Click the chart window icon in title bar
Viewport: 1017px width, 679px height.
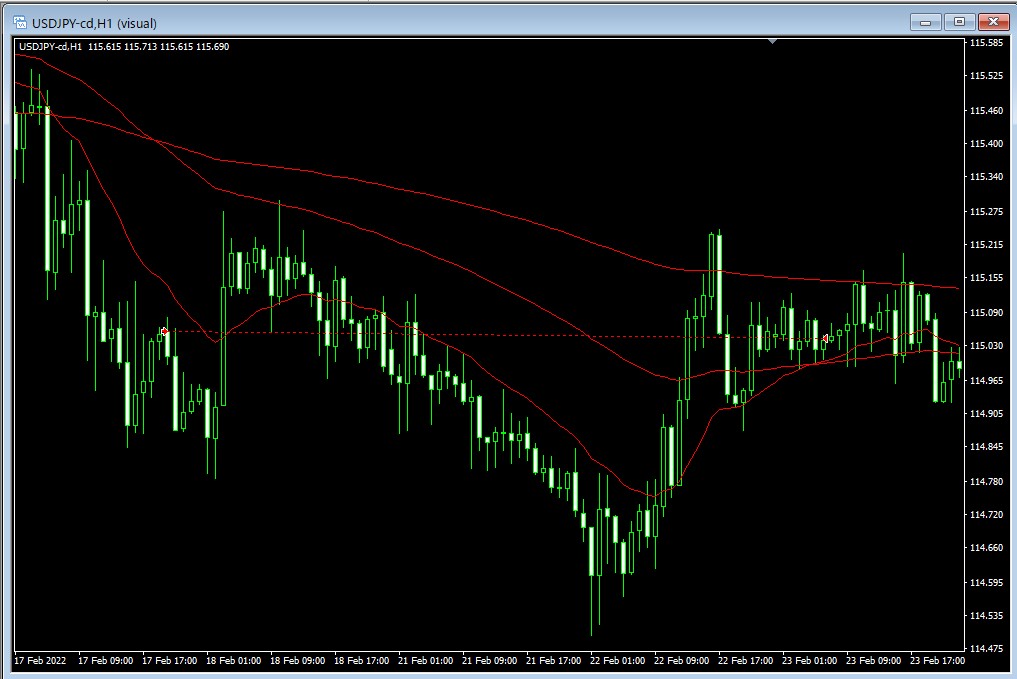point(19,22)
